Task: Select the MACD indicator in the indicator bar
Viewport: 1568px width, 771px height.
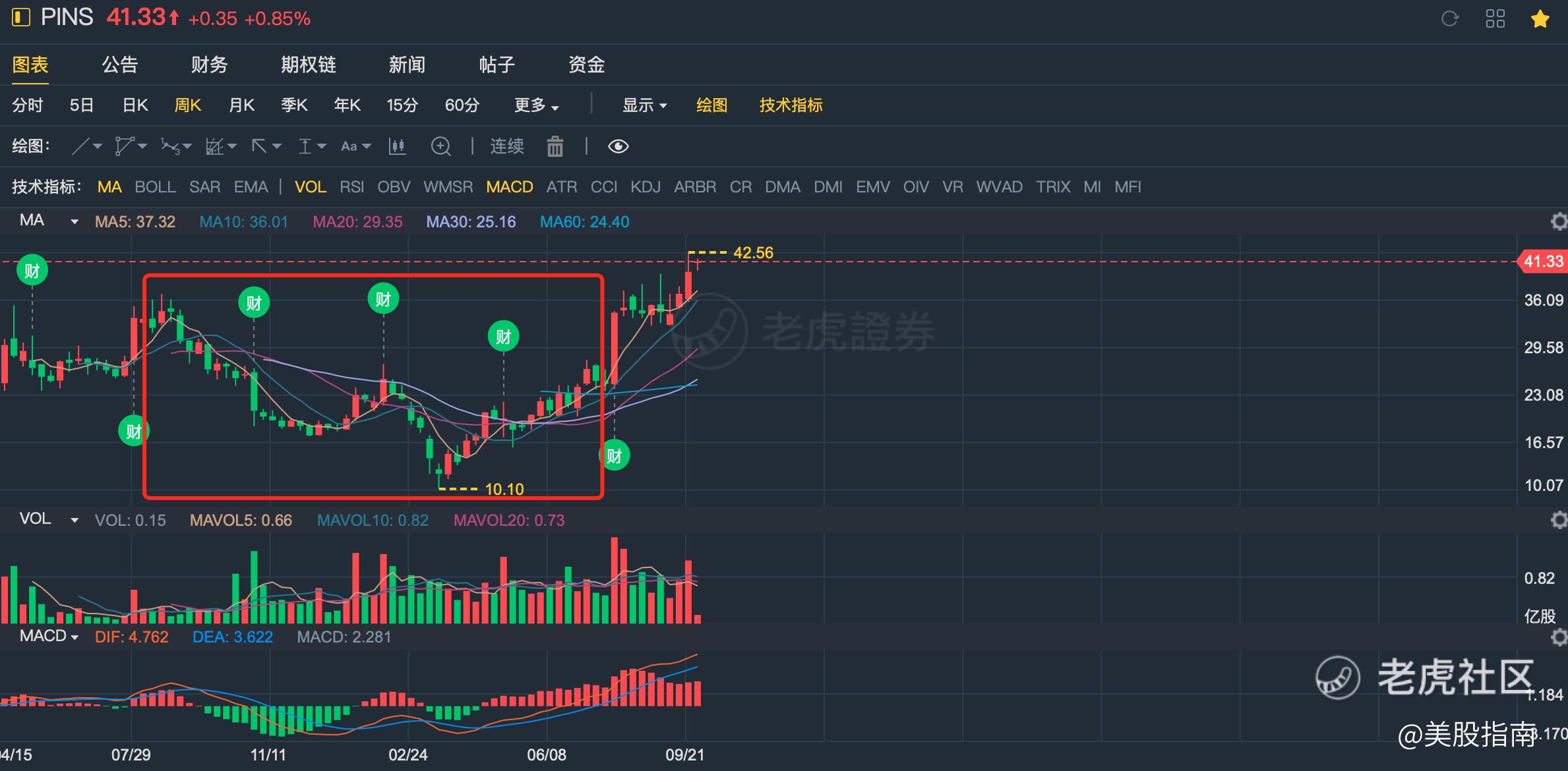Action: pos(509,186)
